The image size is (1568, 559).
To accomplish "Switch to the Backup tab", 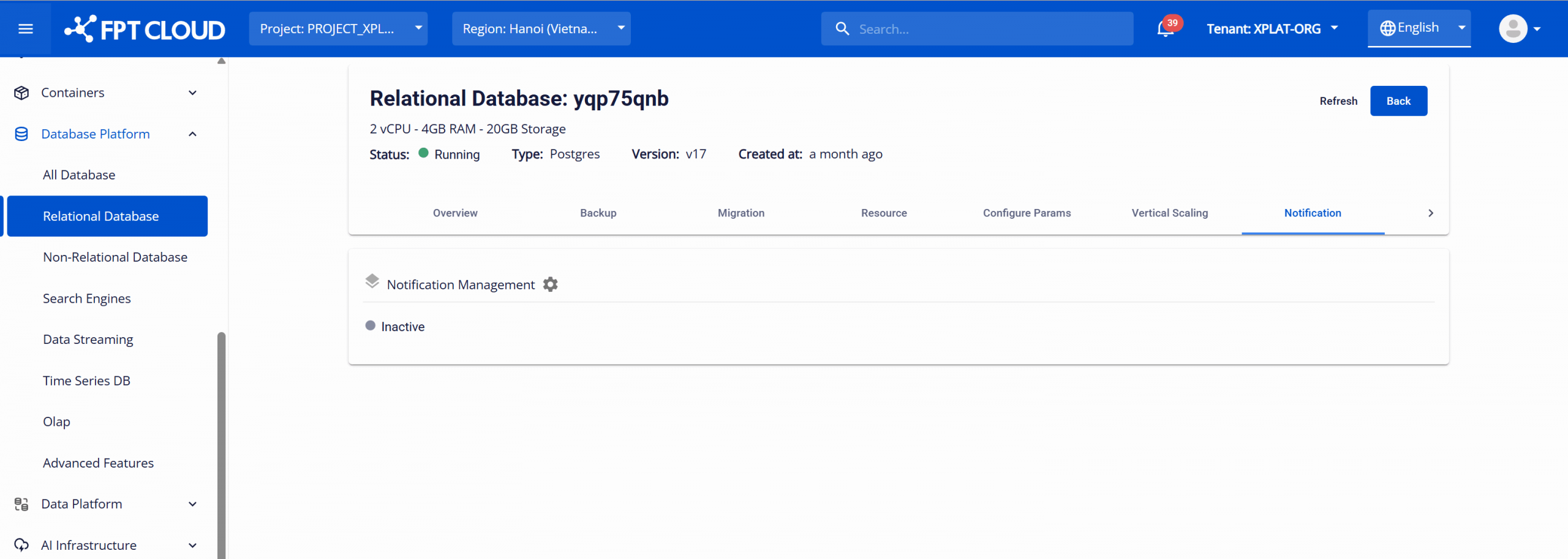I will [598, 213].
